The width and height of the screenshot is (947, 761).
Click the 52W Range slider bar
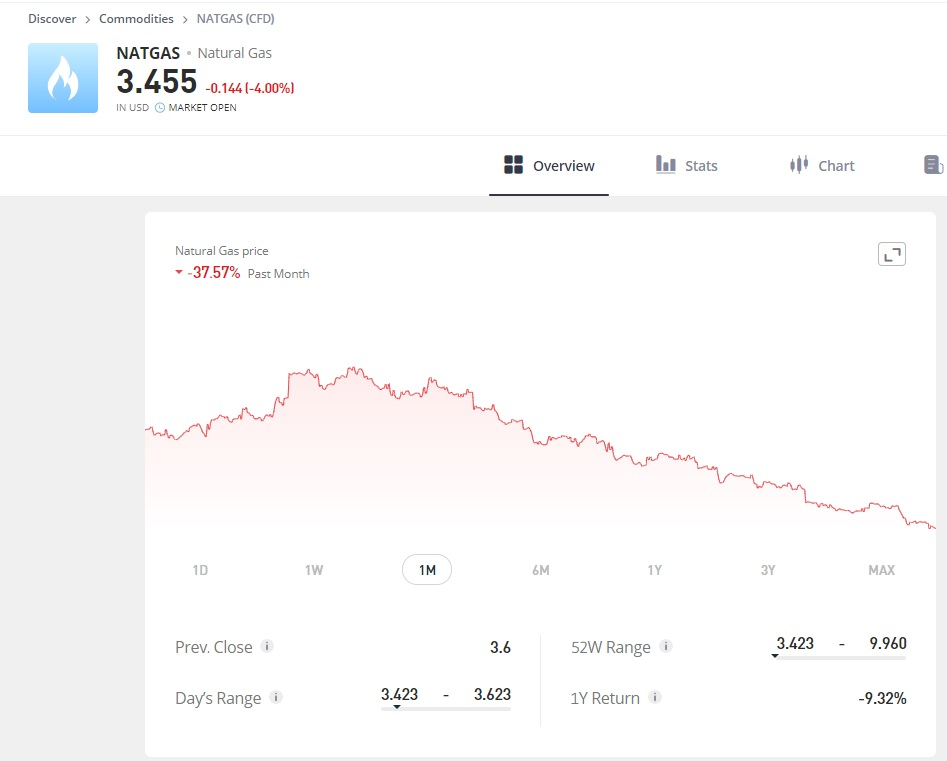coord(840,658)
